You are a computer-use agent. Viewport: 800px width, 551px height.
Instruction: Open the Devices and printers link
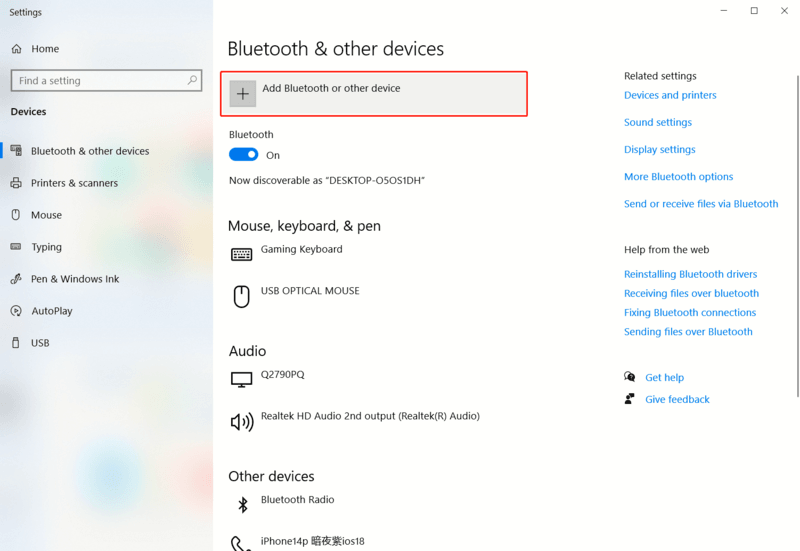click(x=670, y=96)
